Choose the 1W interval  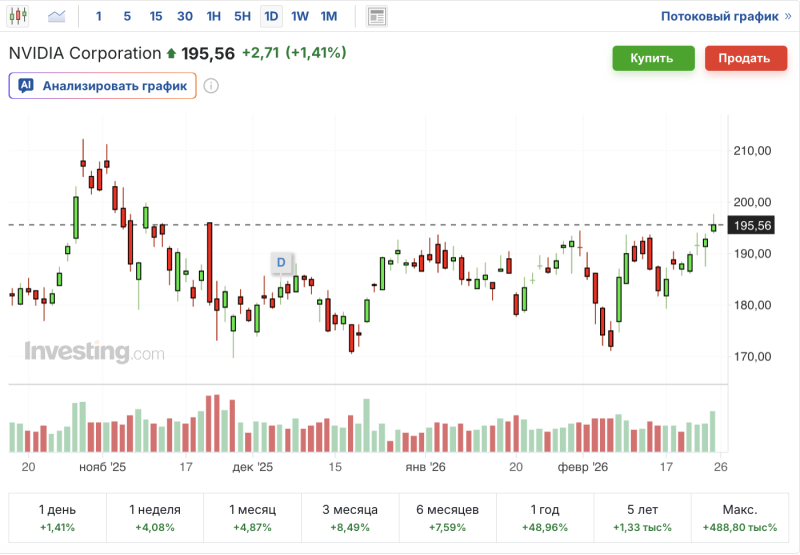click(300, 16)
